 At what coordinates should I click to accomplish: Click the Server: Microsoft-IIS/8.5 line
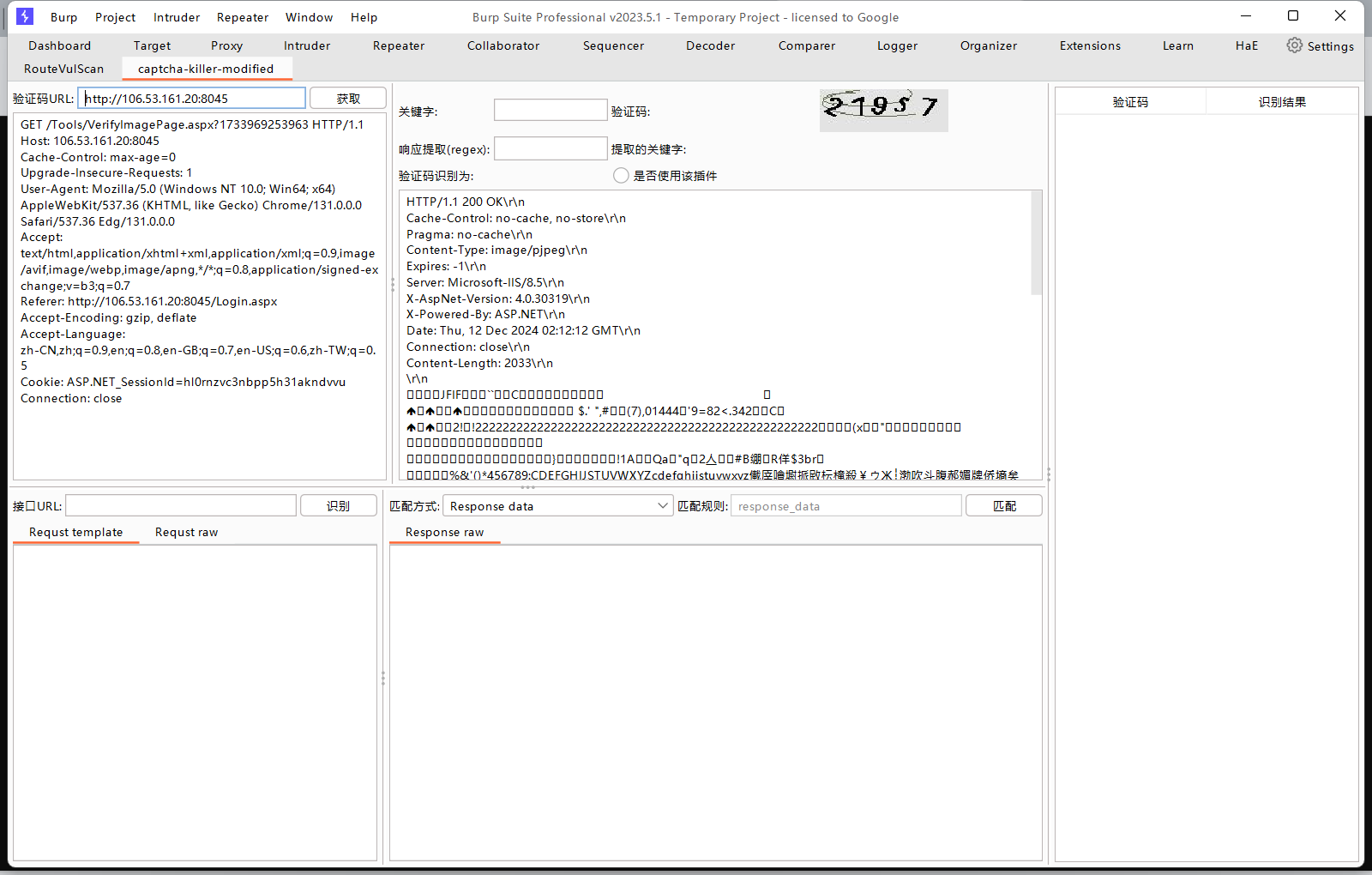[485, 282]
